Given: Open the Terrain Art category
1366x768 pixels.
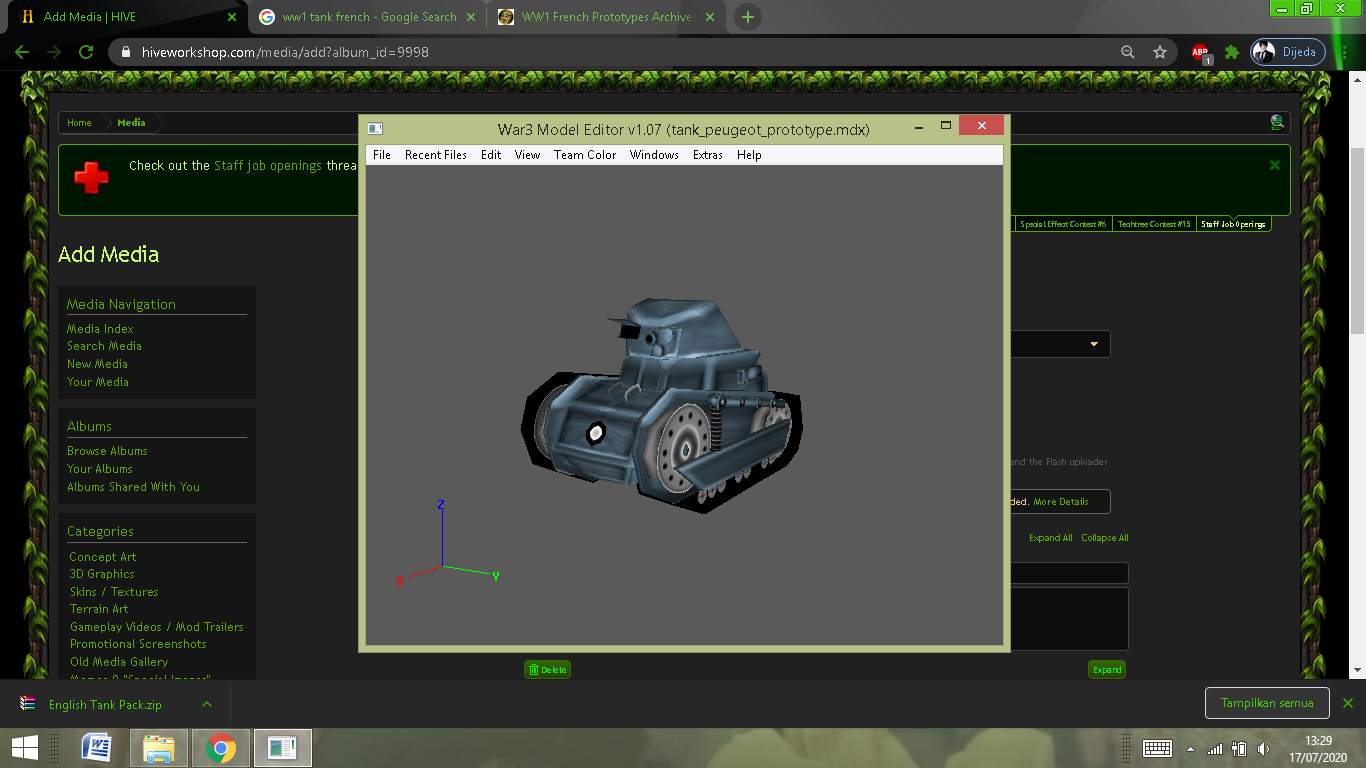Looking at the screenshot, I should [x=99, y=609].
